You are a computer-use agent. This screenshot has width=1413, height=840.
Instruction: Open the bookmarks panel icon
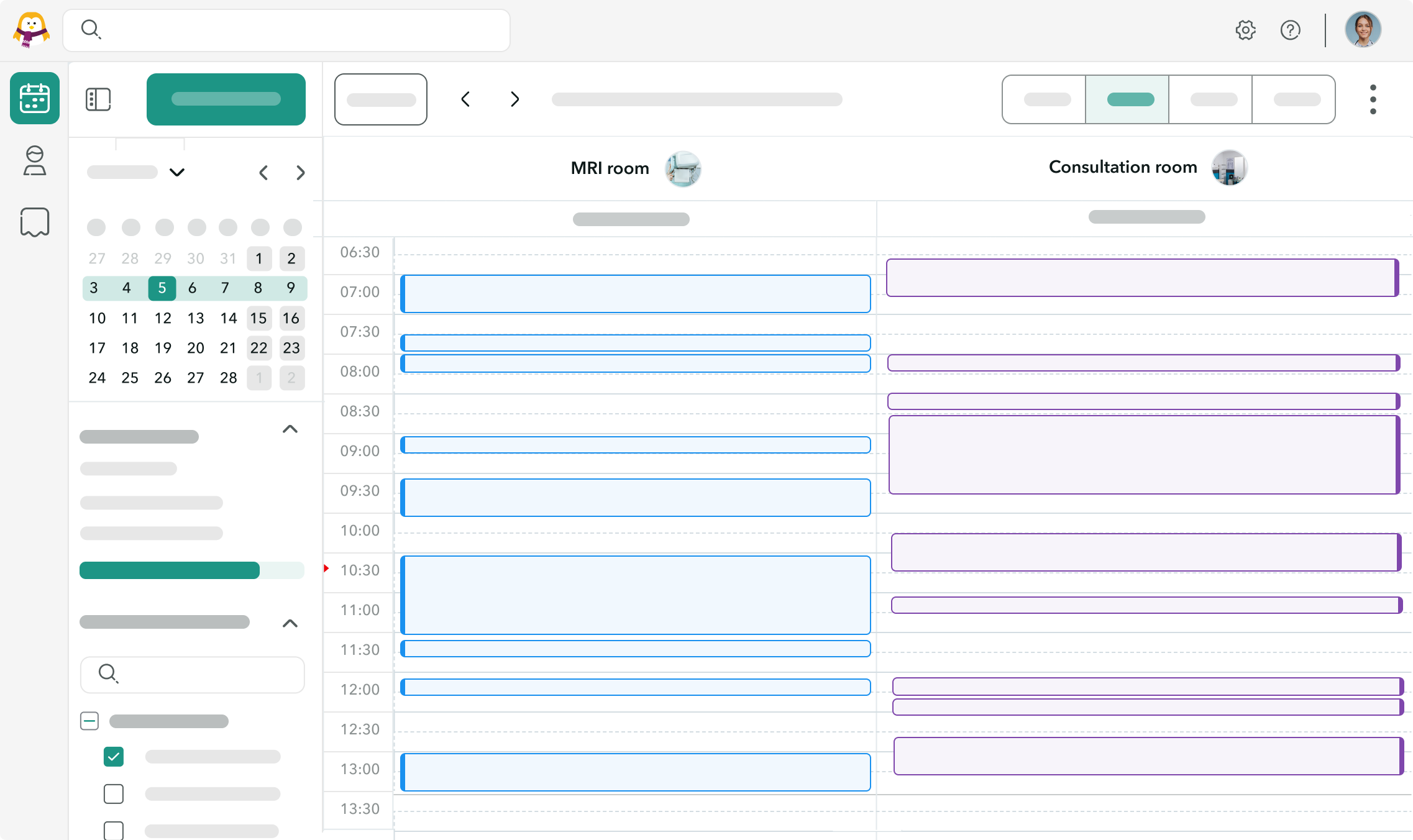pos(34,221)
